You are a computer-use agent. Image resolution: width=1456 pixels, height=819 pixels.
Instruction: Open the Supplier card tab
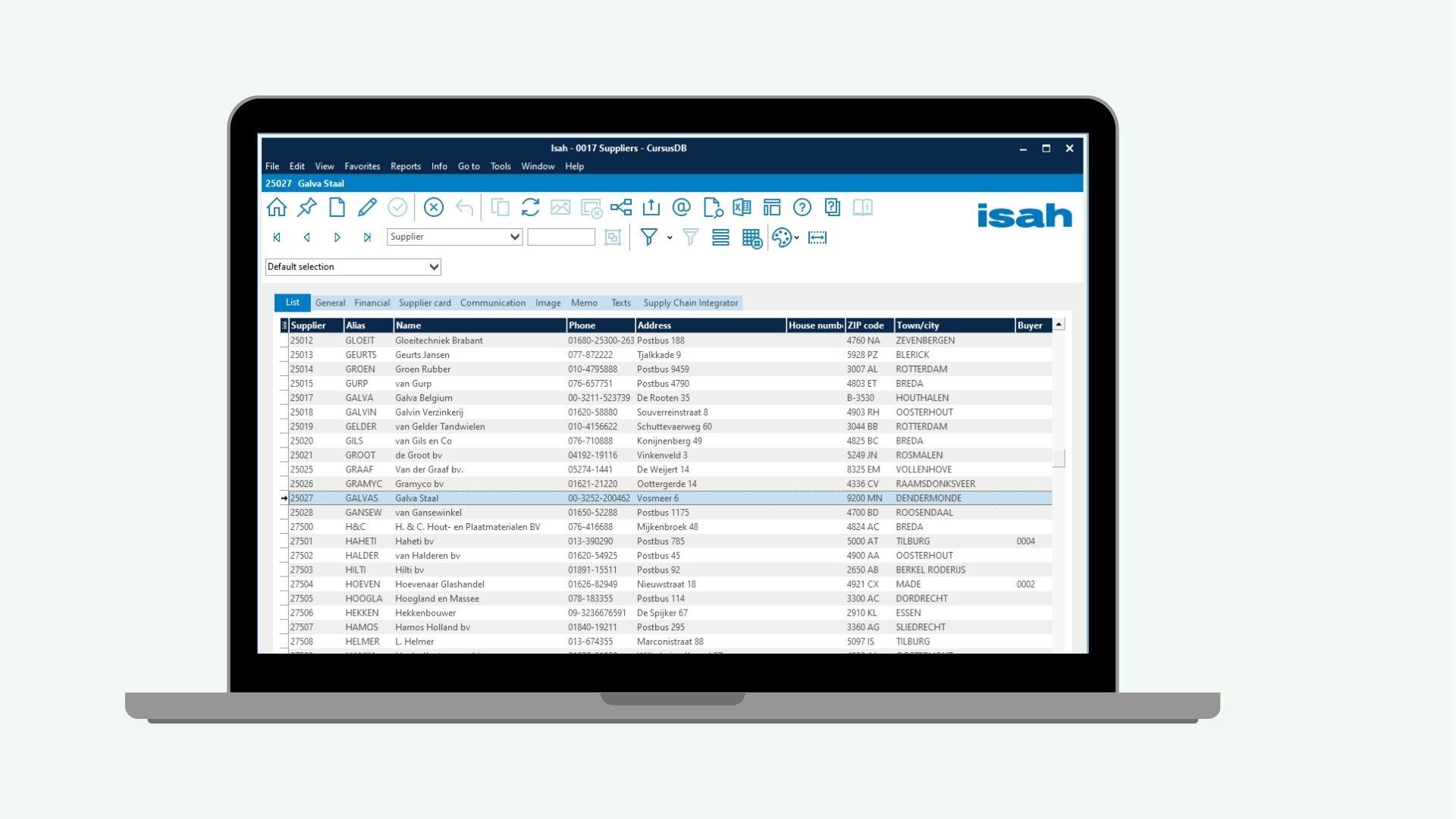(425, 303)
